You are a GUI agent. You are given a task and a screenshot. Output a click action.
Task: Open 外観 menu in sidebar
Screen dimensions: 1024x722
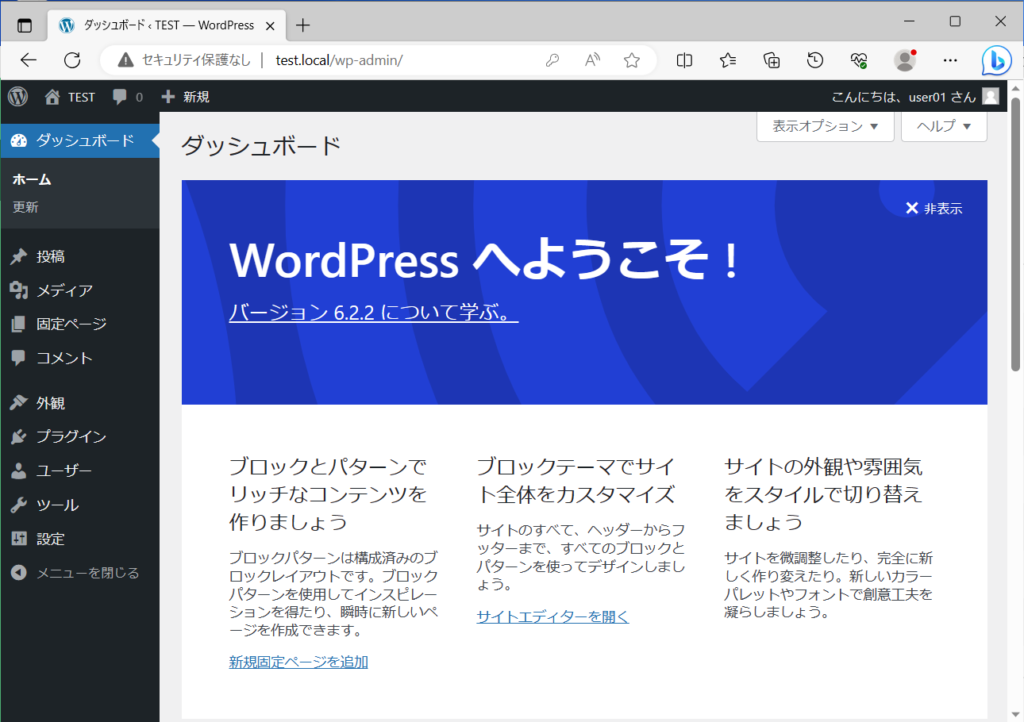80,403
